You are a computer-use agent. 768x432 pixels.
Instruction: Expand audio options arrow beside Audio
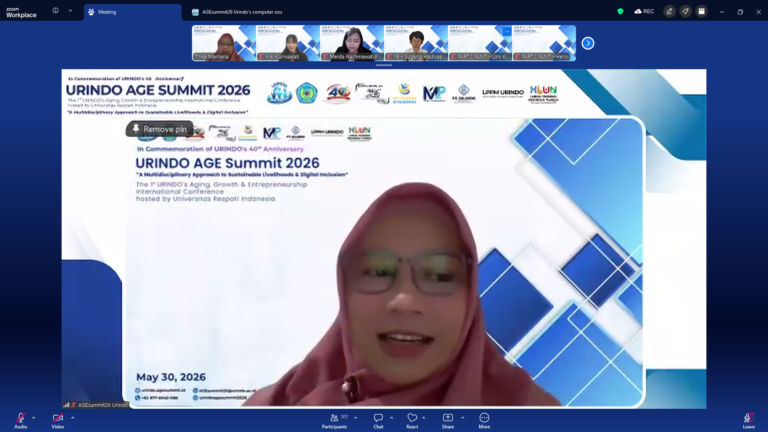[33, 418]
